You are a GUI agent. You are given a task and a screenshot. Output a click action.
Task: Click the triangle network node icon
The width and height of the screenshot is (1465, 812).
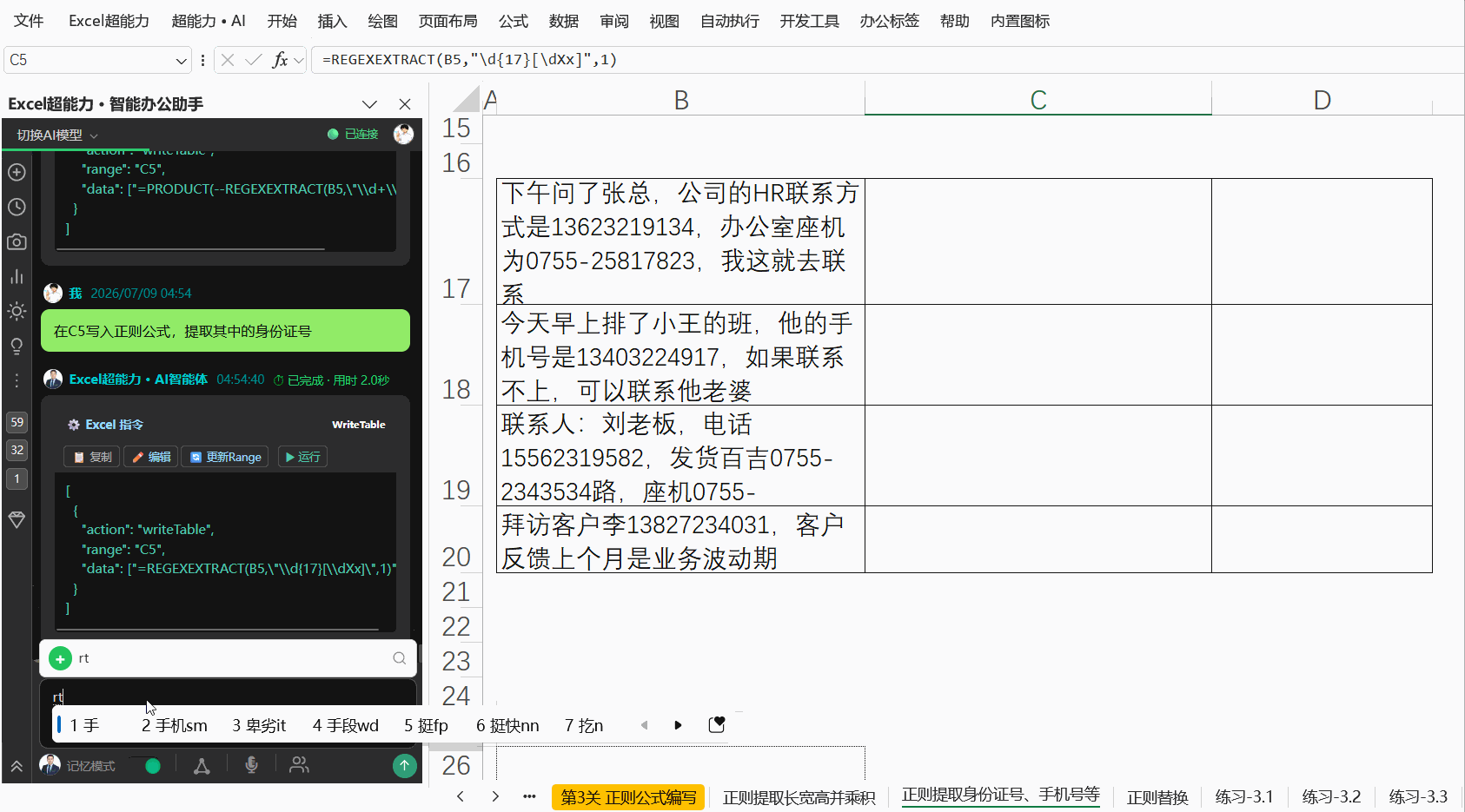tap(202, 765)
